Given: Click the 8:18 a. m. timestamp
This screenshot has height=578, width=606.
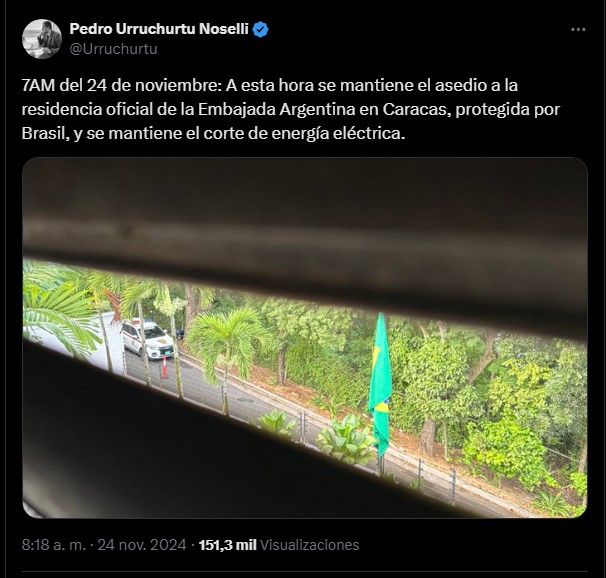Looking at the screenshot, I should pos(53,545).
